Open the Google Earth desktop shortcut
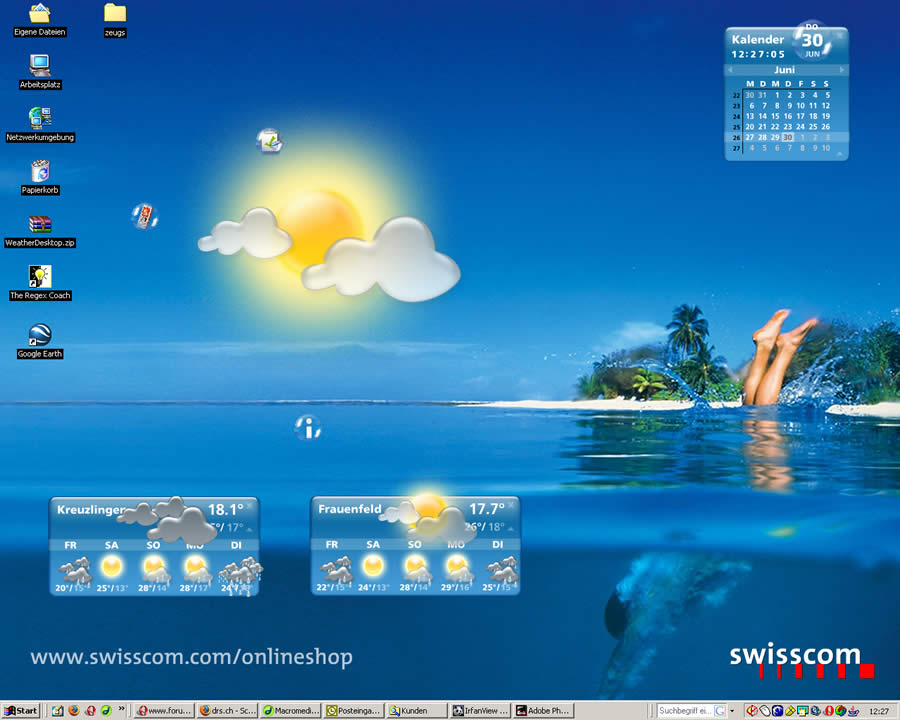The image size is (900, 720). click(x=40, y=335)
